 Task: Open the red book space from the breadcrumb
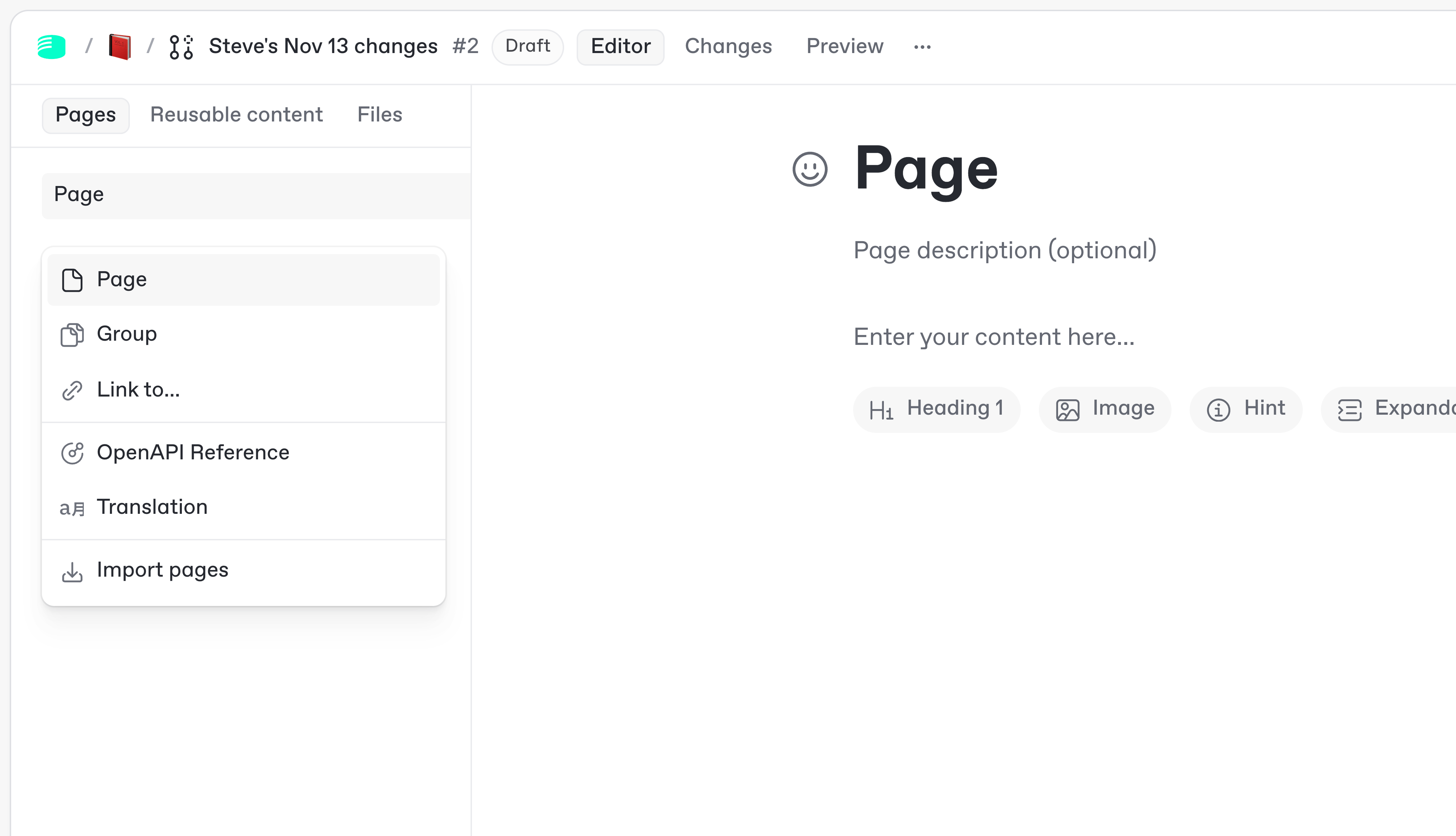[x=120, y=46]
